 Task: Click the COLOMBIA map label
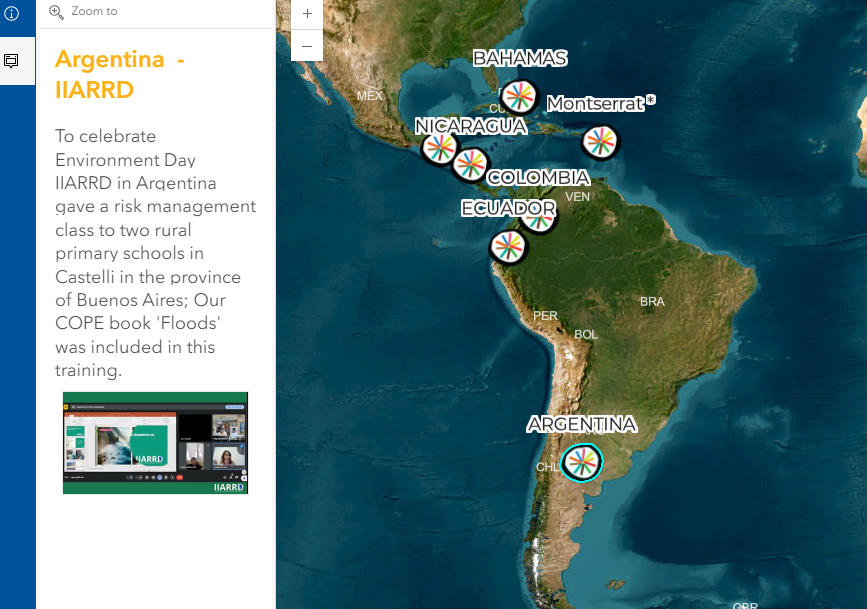pyautogui.click(x=538, y=178)
